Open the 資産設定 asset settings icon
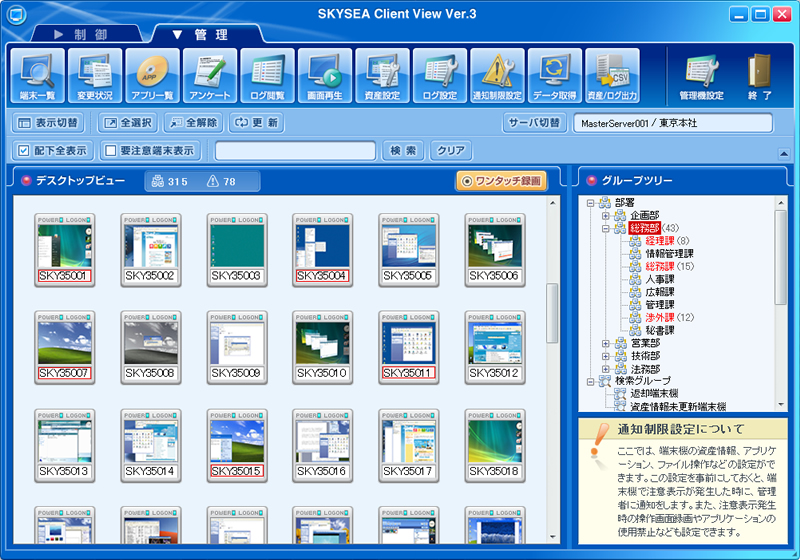This screenshot has height=560, width=800. (x=382, y=76)
